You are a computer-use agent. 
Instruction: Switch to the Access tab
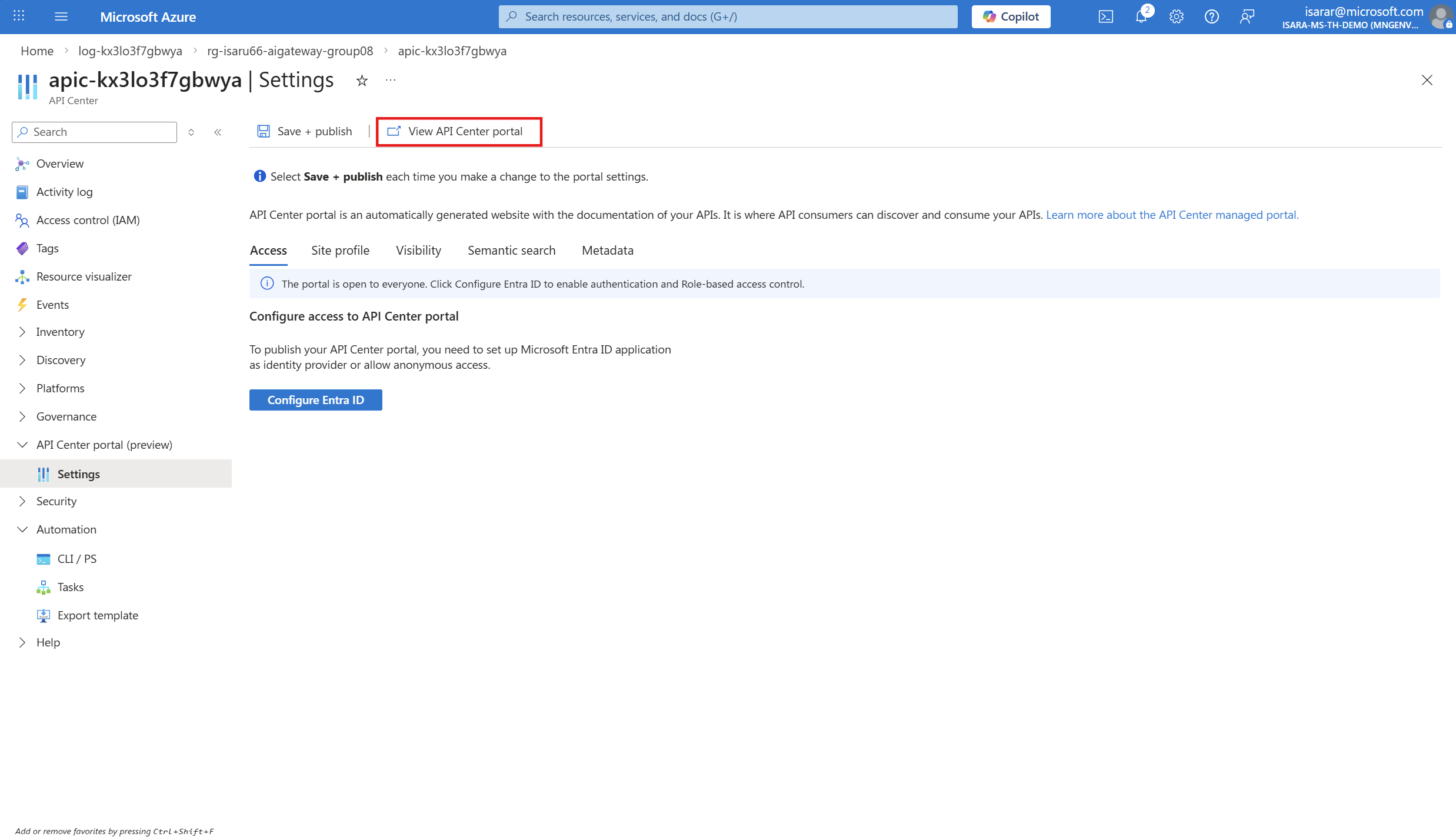pos(268,251)
